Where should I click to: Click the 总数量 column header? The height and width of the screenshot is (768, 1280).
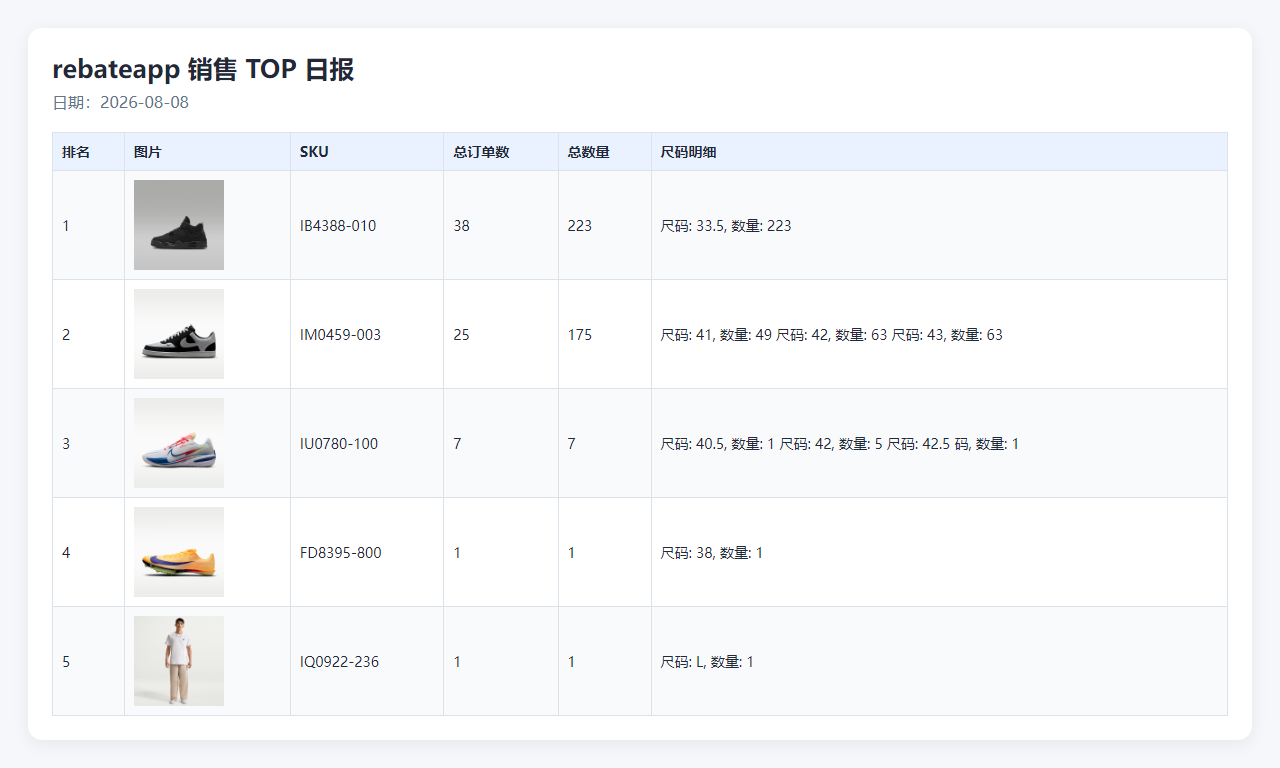[x=589, y=152]
